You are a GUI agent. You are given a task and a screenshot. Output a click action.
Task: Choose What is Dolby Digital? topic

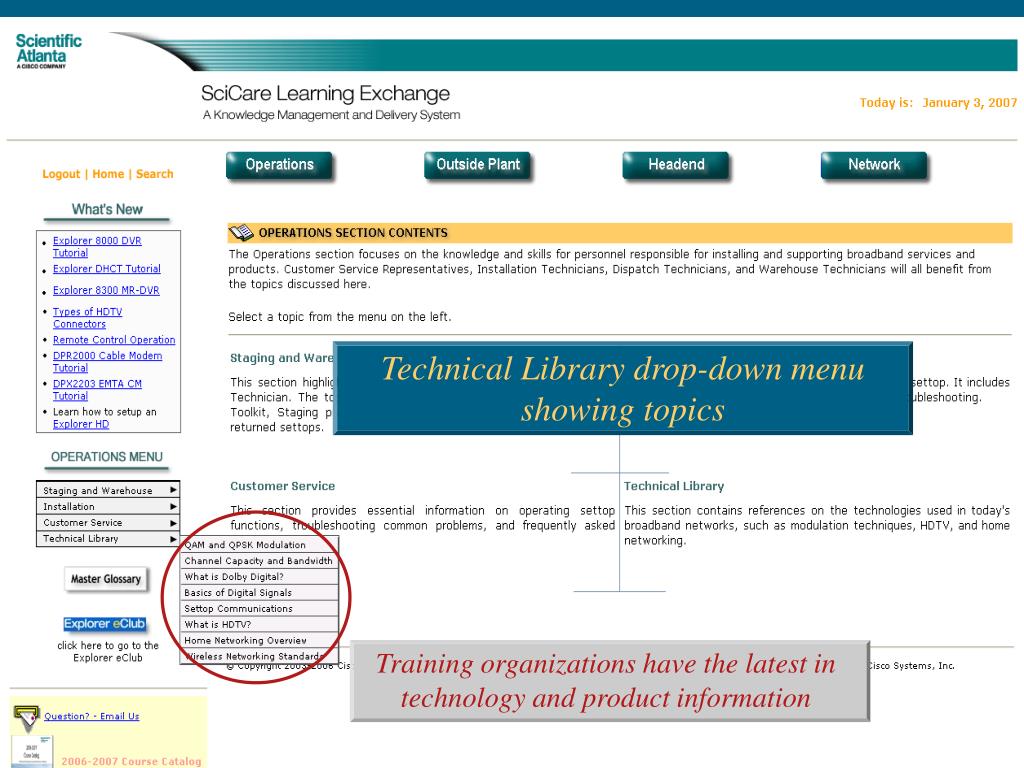[259, 577]
